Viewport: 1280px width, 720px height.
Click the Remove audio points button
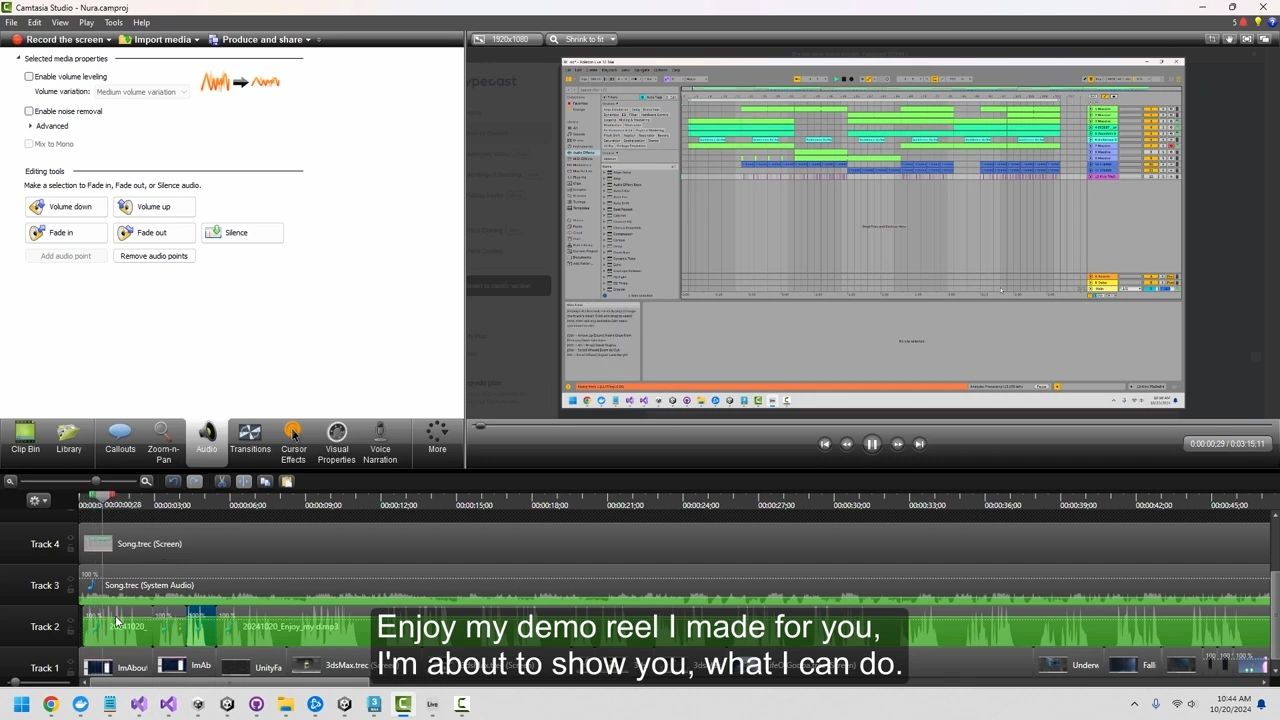[154, 256]
